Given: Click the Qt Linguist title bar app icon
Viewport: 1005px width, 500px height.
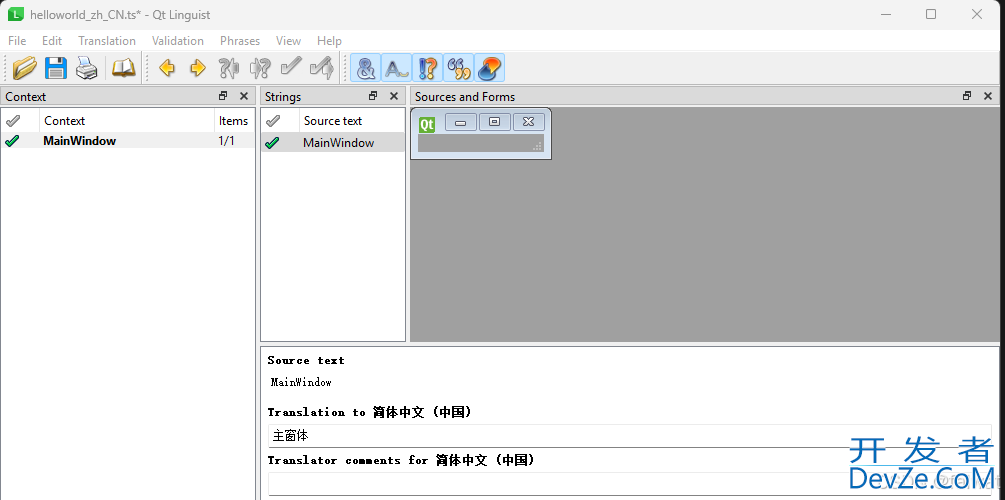Looking at the screenshot, I should point(15,14).
